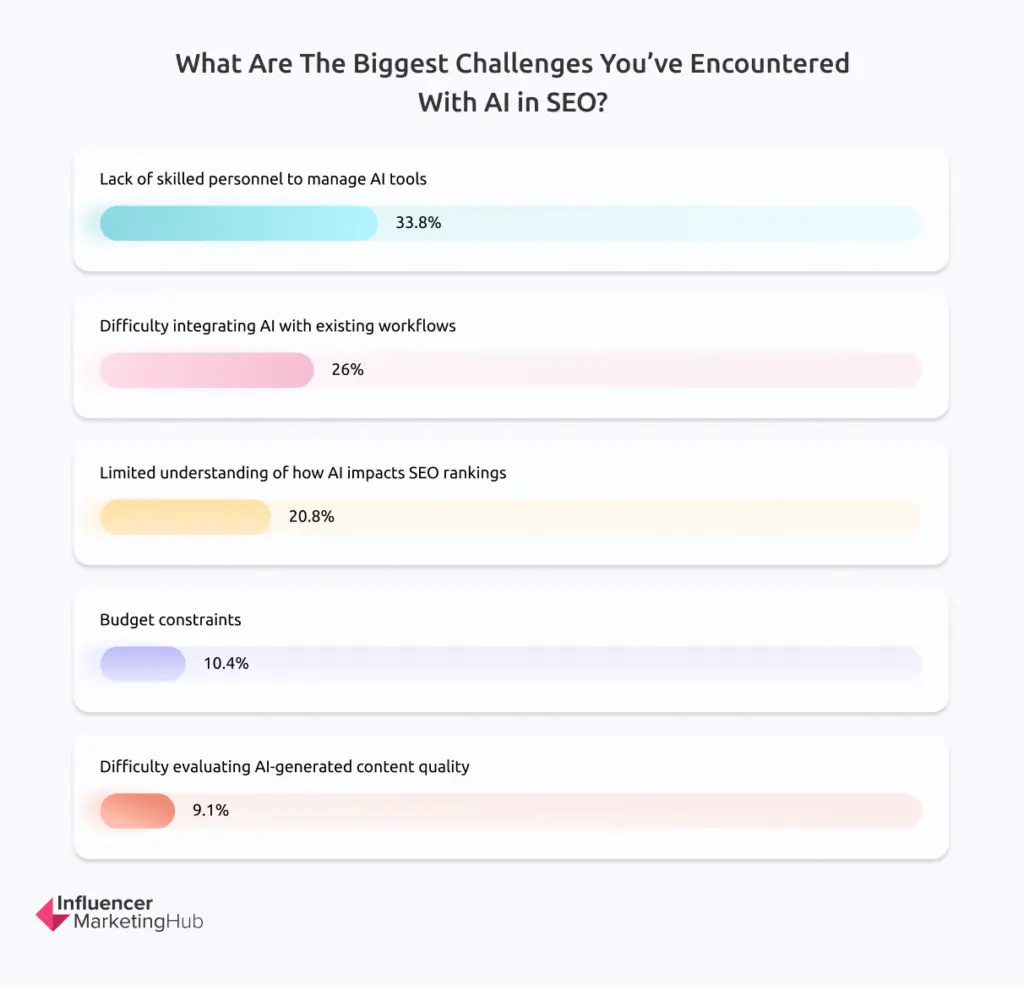
Task: Click the teal 33.8% progress bar
Action: (238, 223)
